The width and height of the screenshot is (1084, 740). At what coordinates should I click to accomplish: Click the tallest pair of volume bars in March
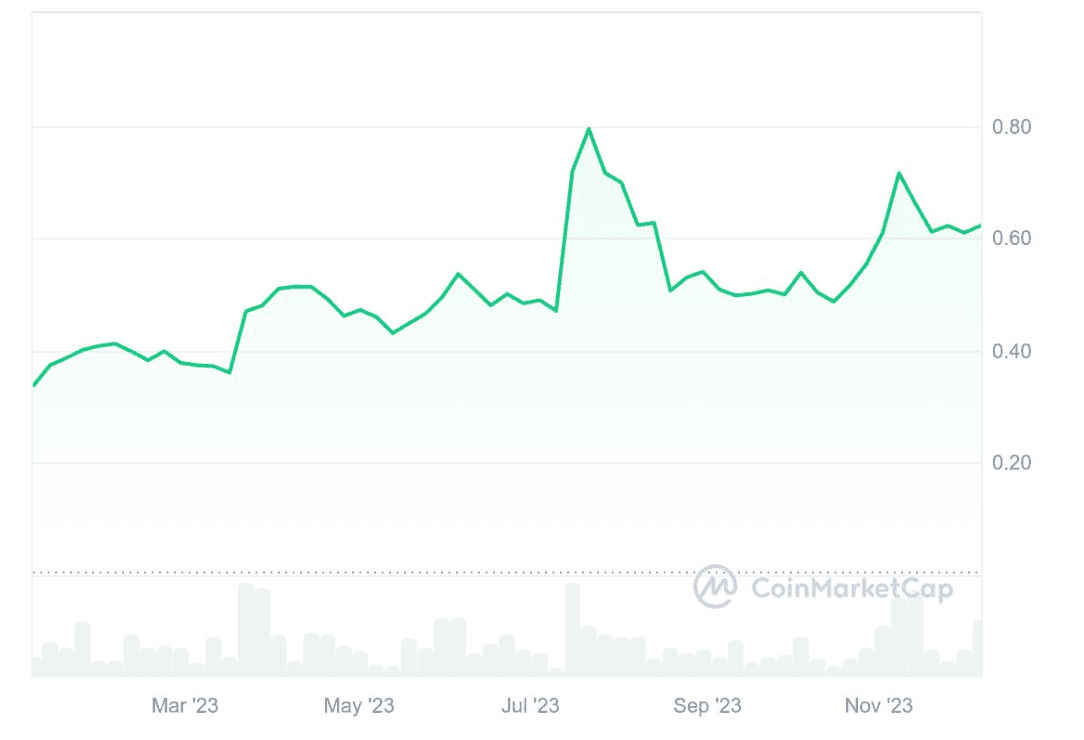(x=254, y=630)
